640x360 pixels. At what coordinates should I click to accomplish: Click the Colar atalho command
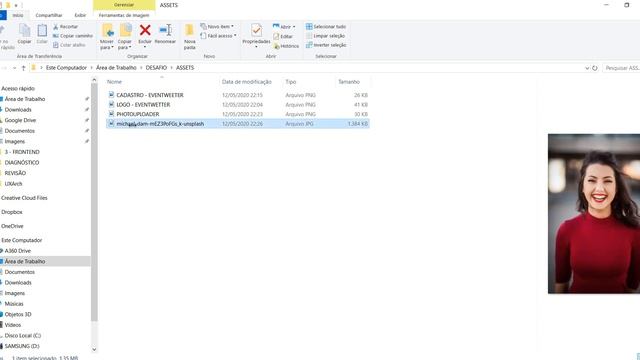click(x=69, y=45)
